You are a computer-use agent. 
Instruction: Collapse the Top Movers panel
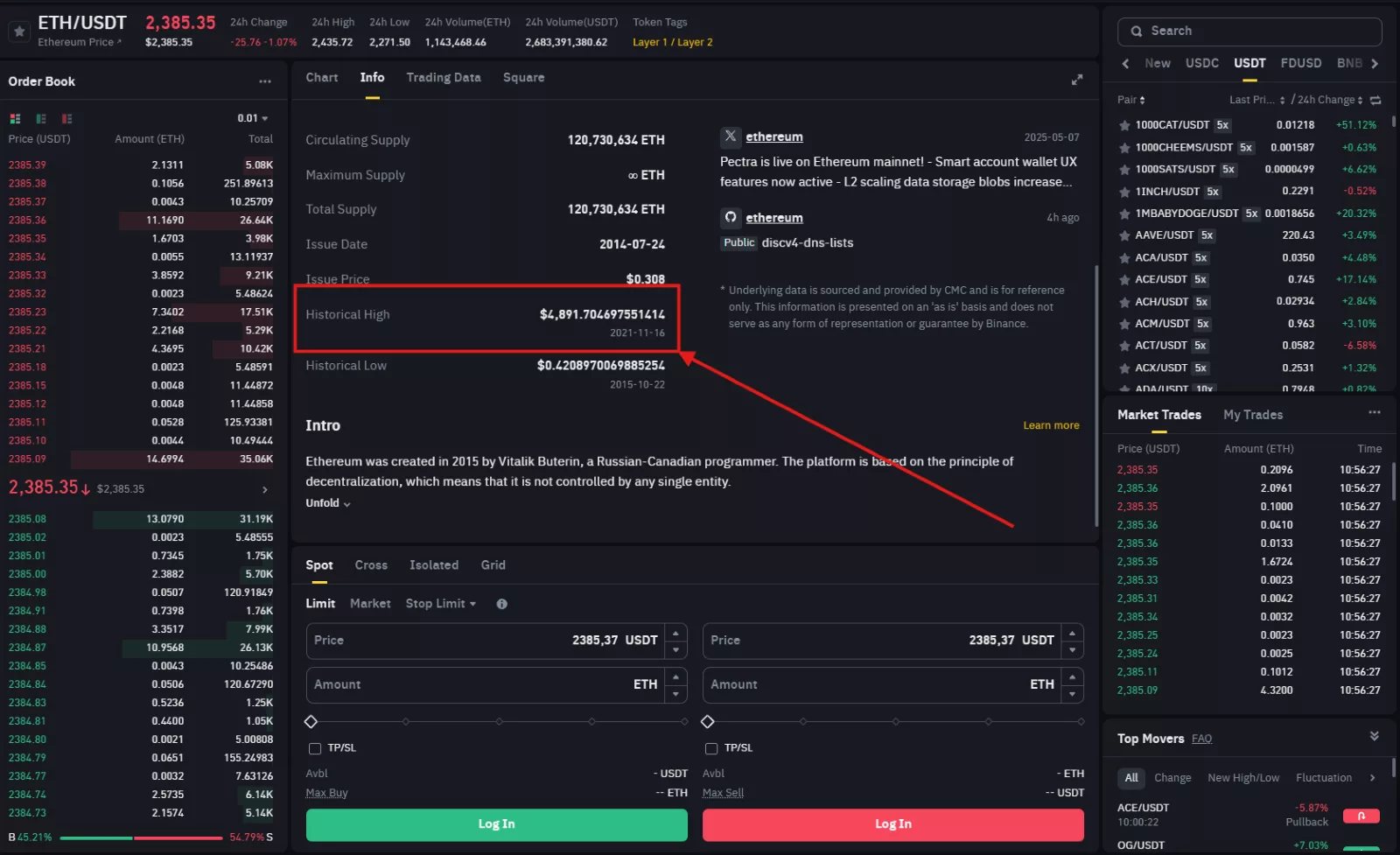click(1375, 736)
